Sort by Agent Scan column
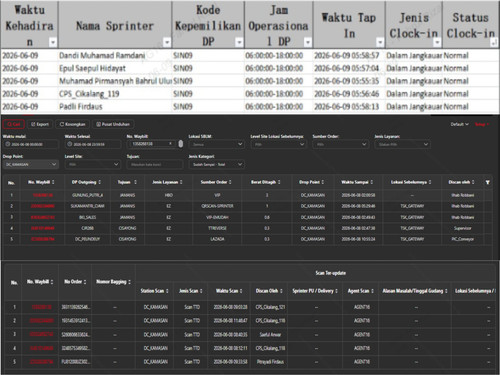The image size is (500, 375). click(372, 291)
